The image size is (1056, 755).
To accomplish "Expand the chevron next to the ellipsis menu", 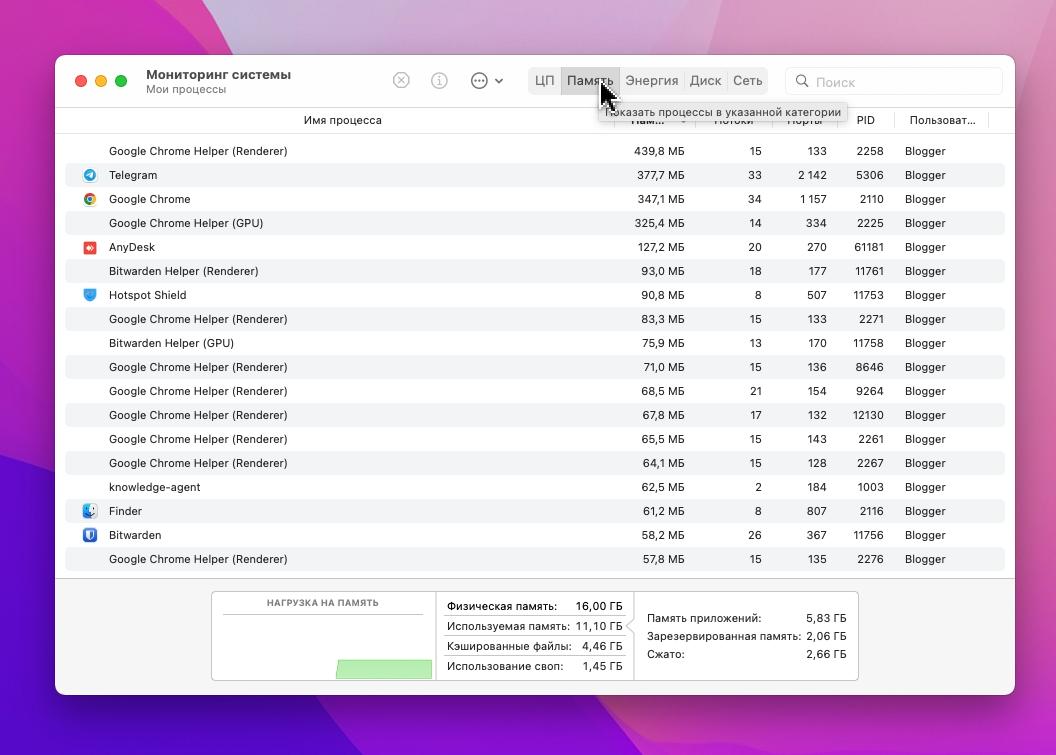I will (x=499, y=81).
